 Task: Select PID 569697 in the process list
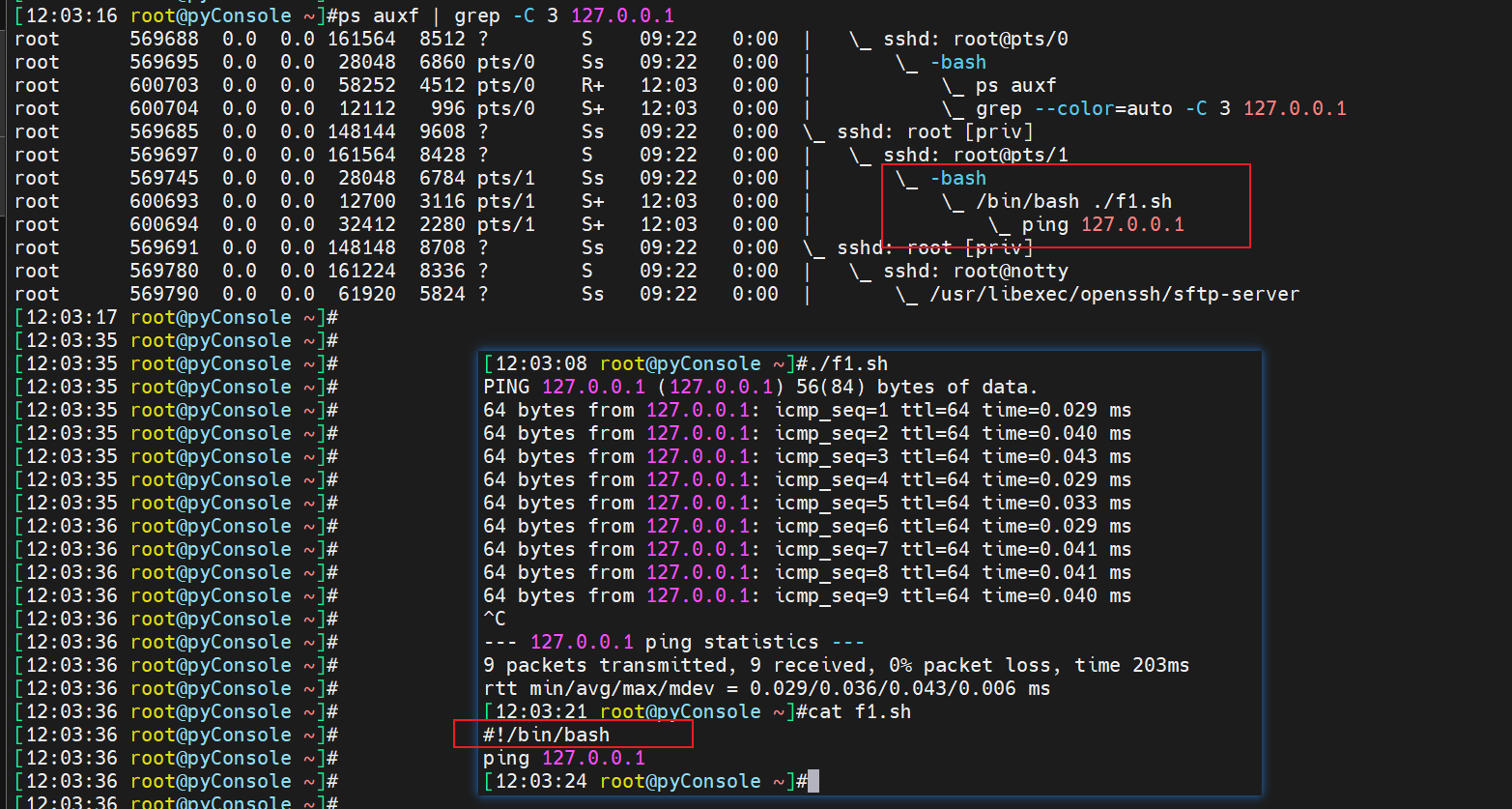164,155
